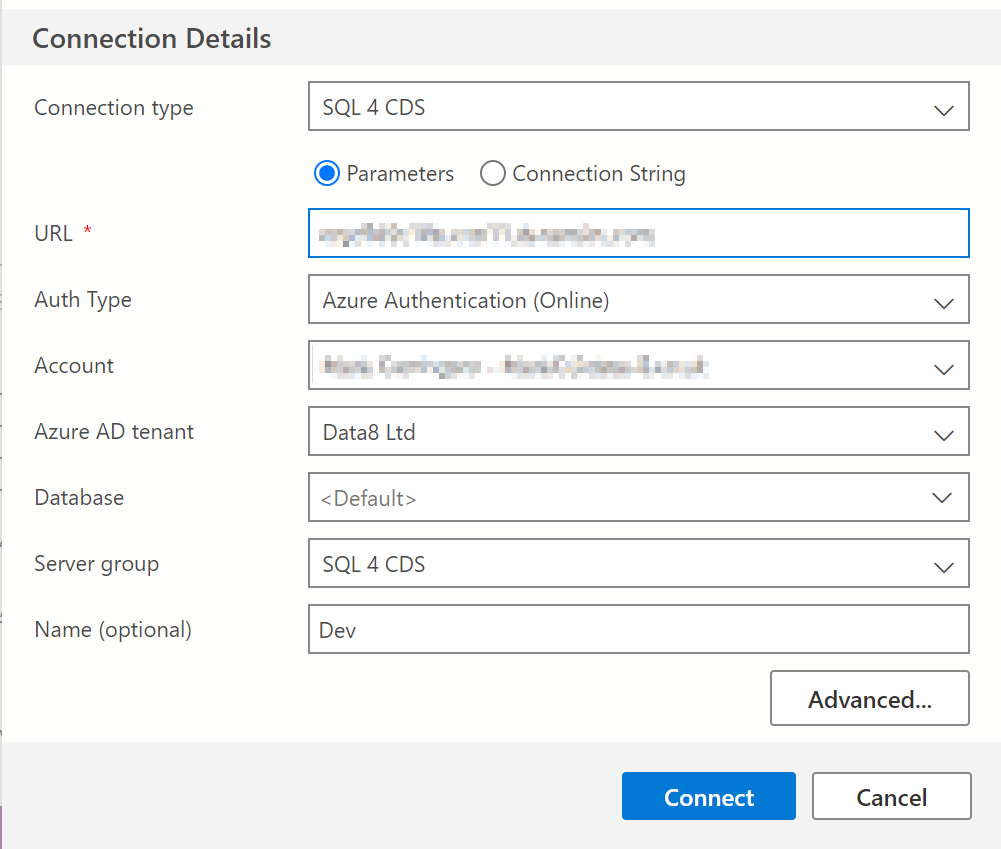The height and width of the screenshot is (849, 1001).
Task: Click the Account label
Action: point(74,366)
